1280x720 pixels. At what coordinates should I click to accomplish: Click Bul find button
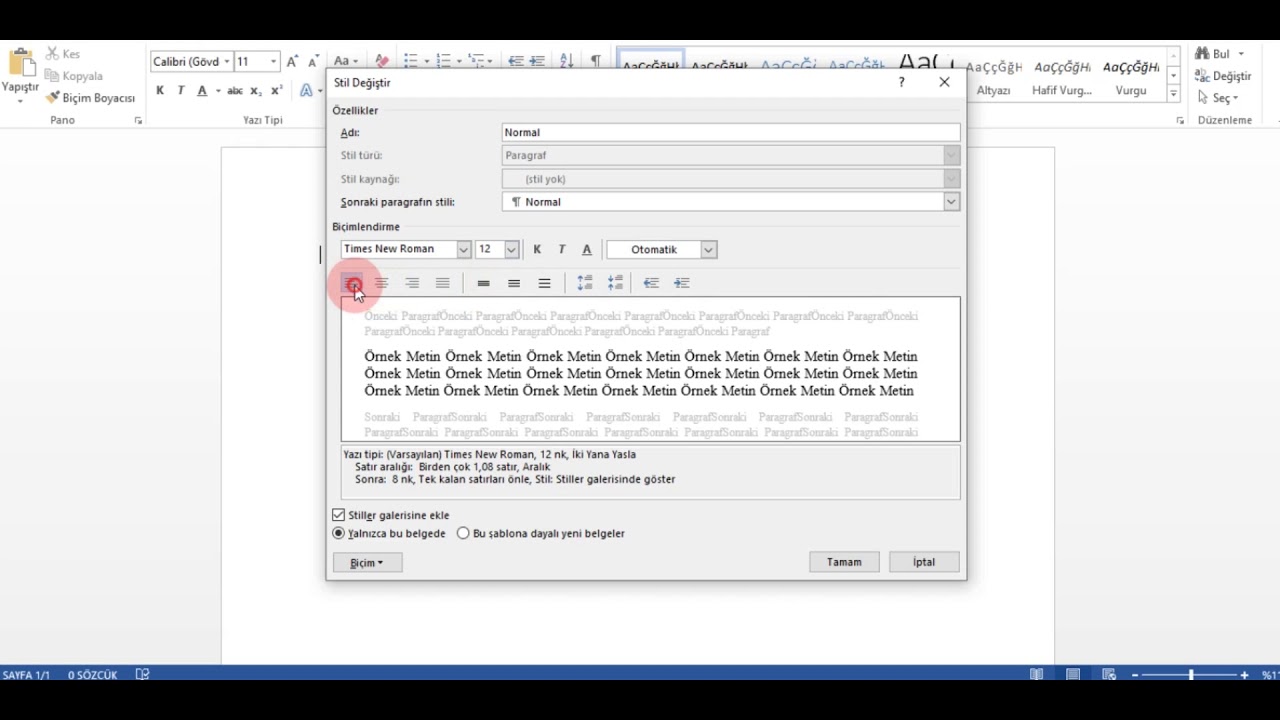coord(1213,54)
